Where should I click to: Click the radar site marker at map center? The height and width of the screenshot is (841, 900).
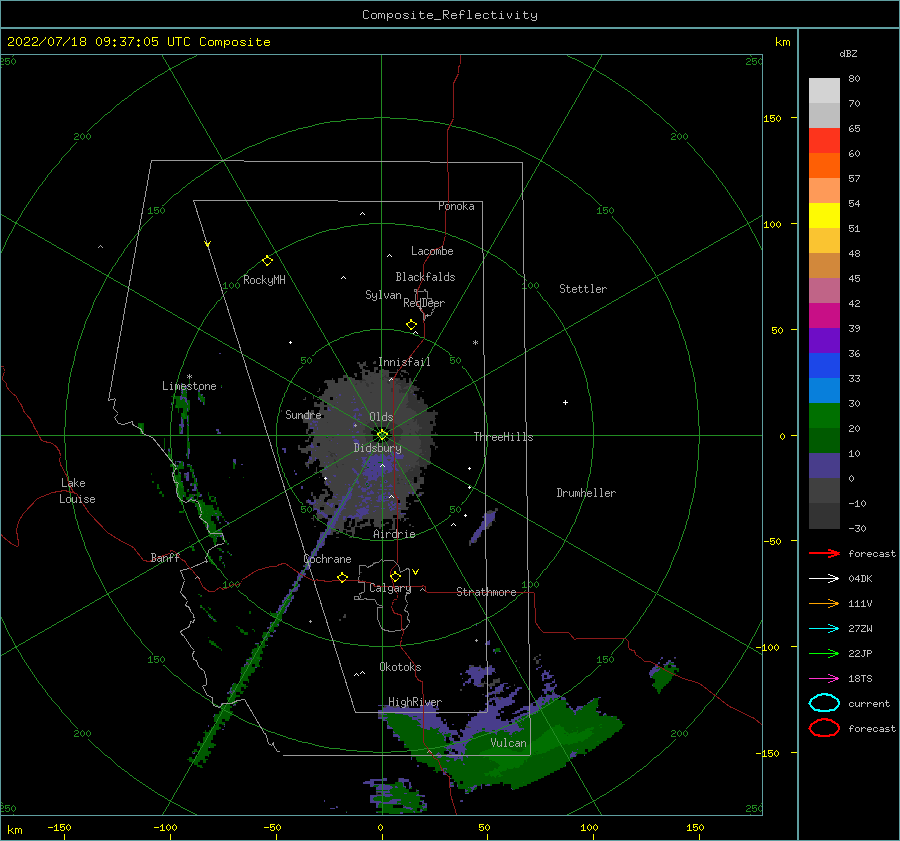(x=382, y=435)
